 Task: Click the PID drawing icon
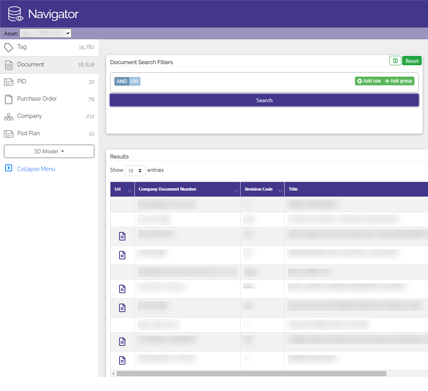[x=9, y=82]
